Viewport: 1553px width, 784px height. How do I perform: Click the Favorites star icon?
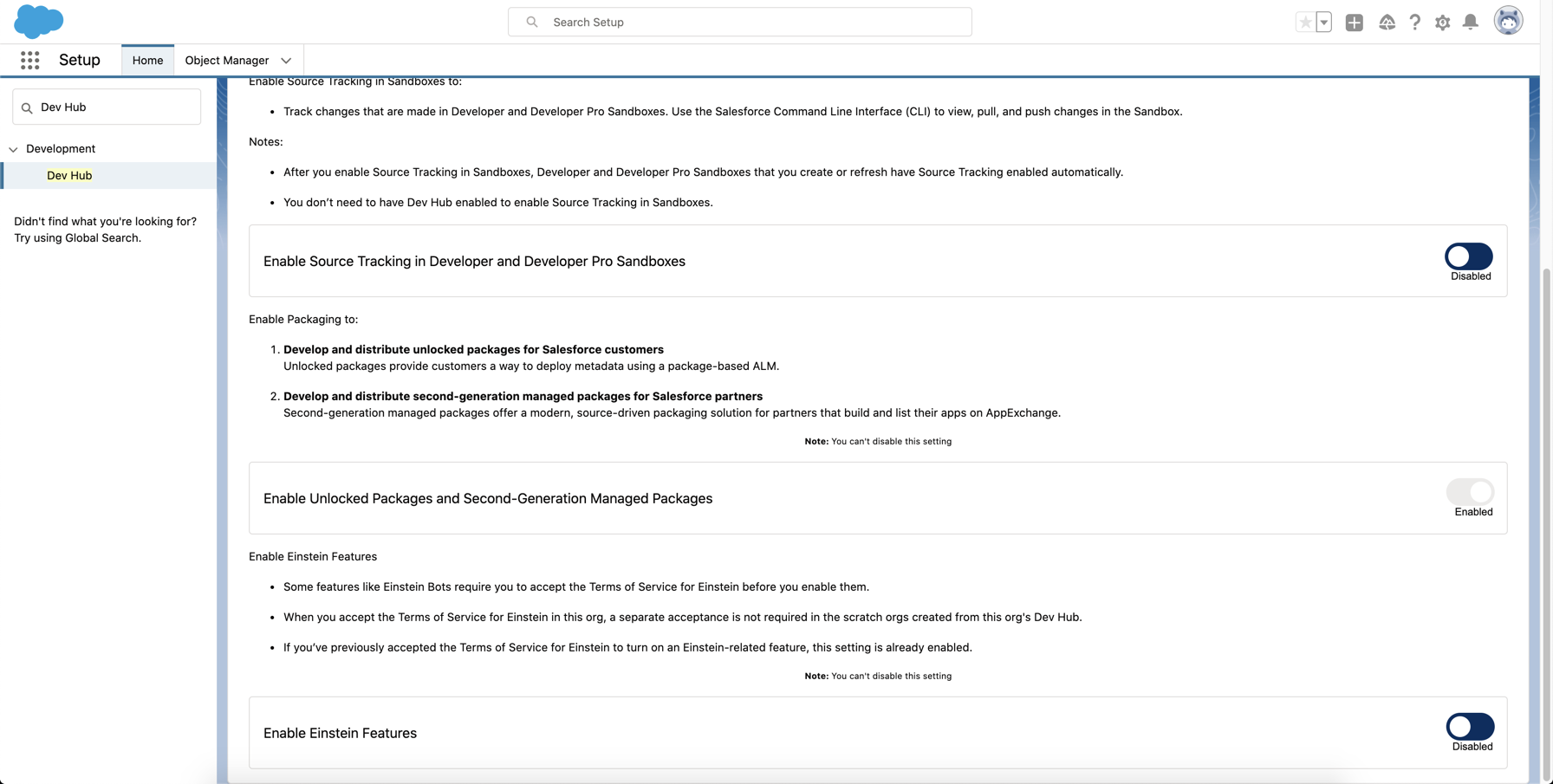[1305, 23]
